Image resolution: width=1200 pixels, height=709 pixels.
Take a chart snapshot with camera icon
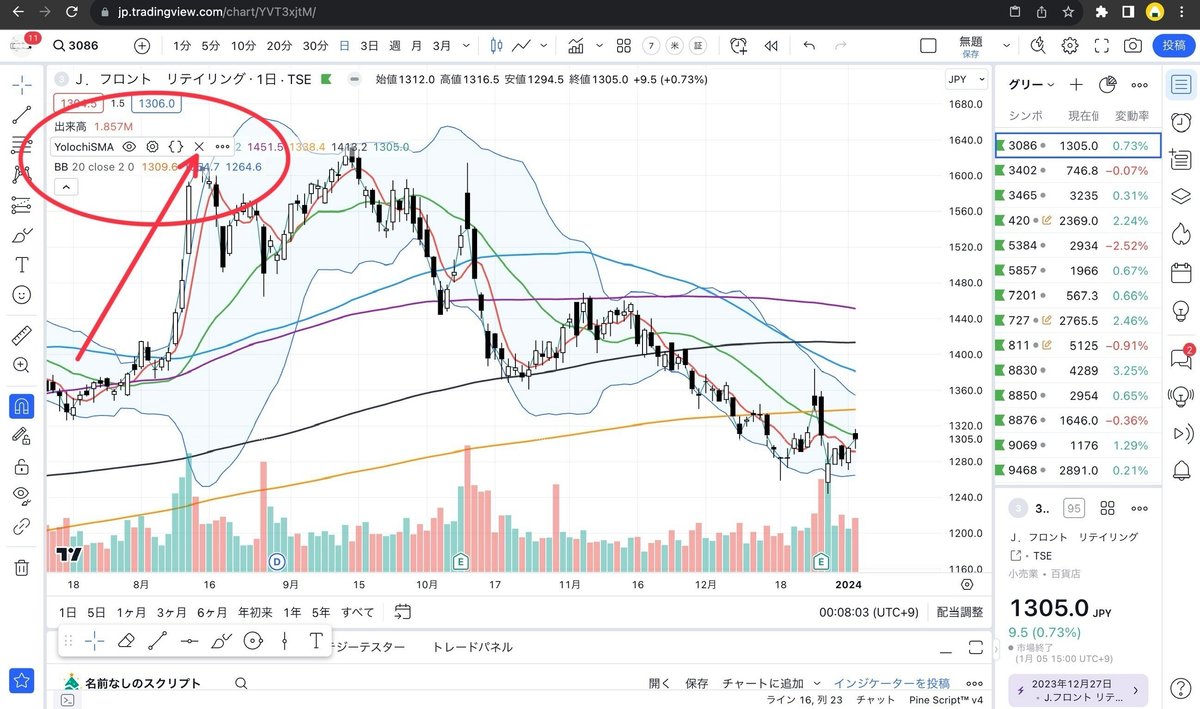click(1133, 46)
